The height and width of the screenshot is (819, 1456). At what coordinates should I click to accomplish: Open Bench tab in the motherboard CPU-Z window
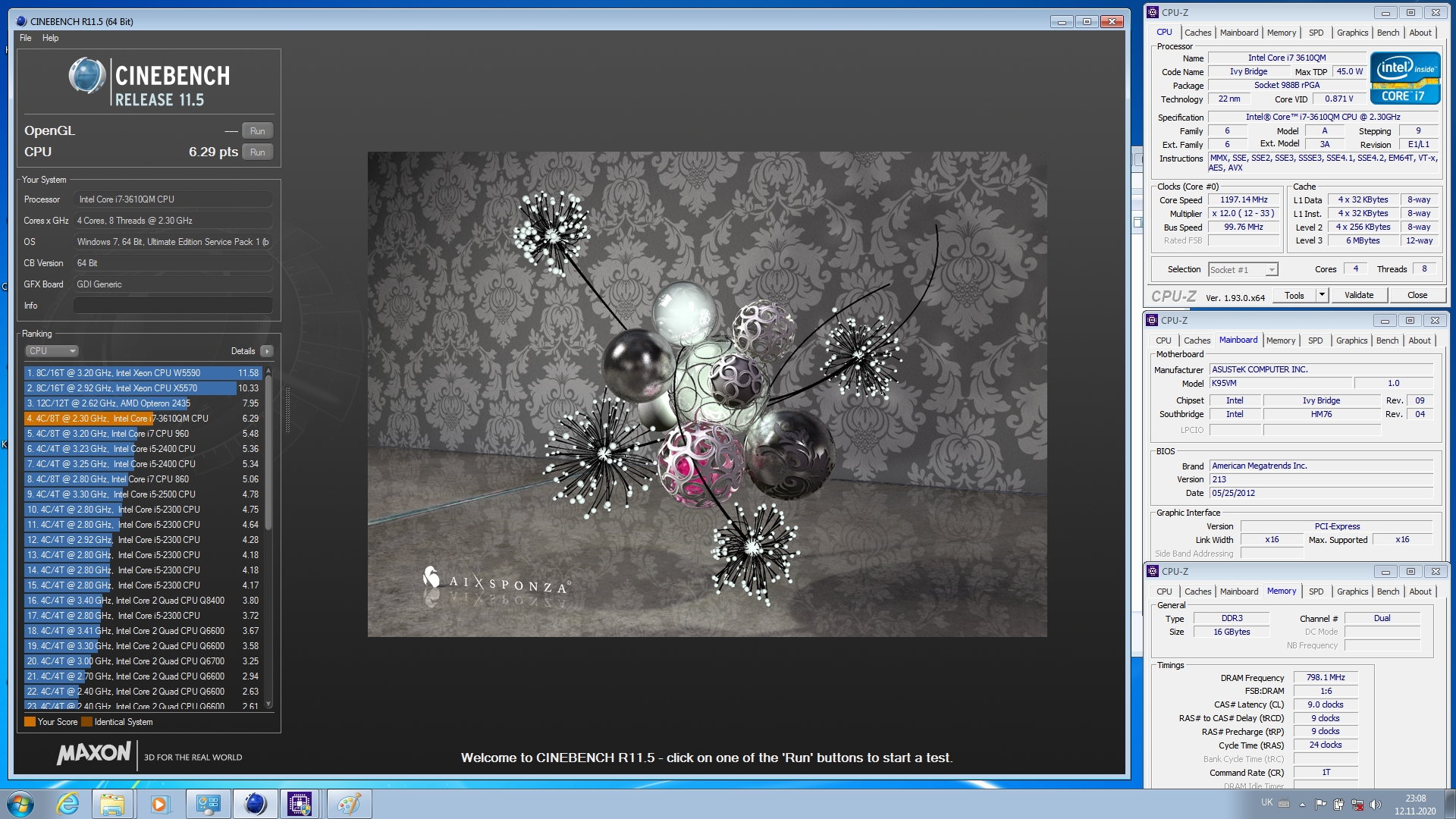point(1387,340)
